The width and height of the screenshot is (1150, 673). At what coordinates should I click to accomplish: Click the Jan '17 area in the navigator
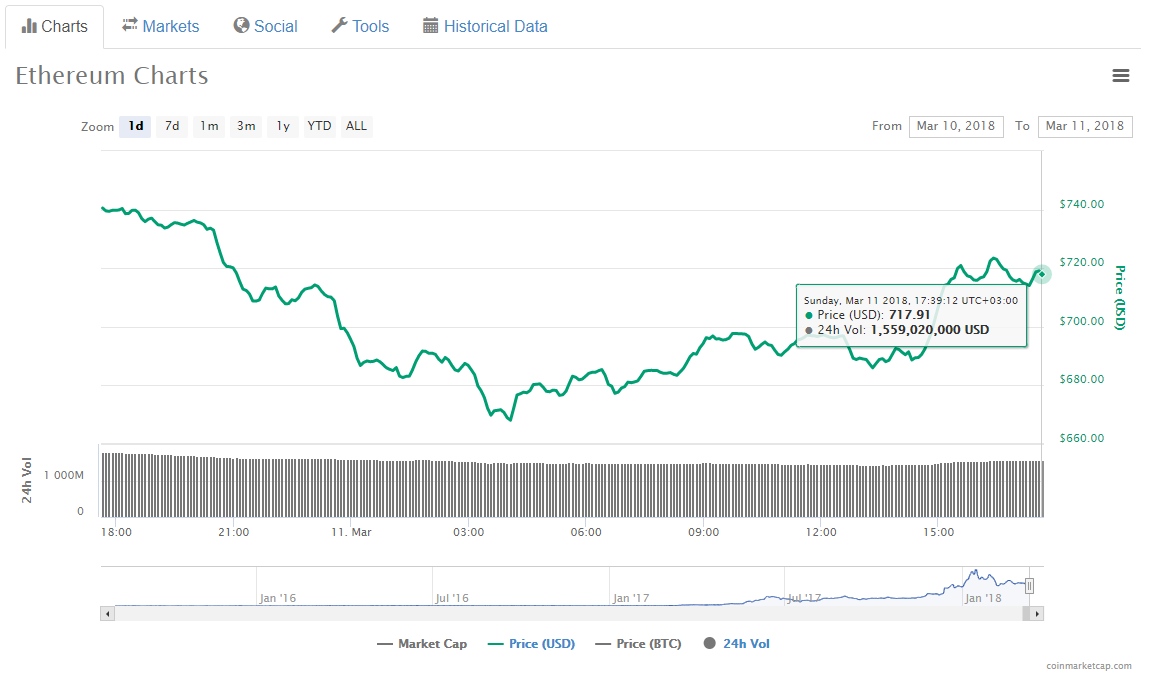pos(631,598)
